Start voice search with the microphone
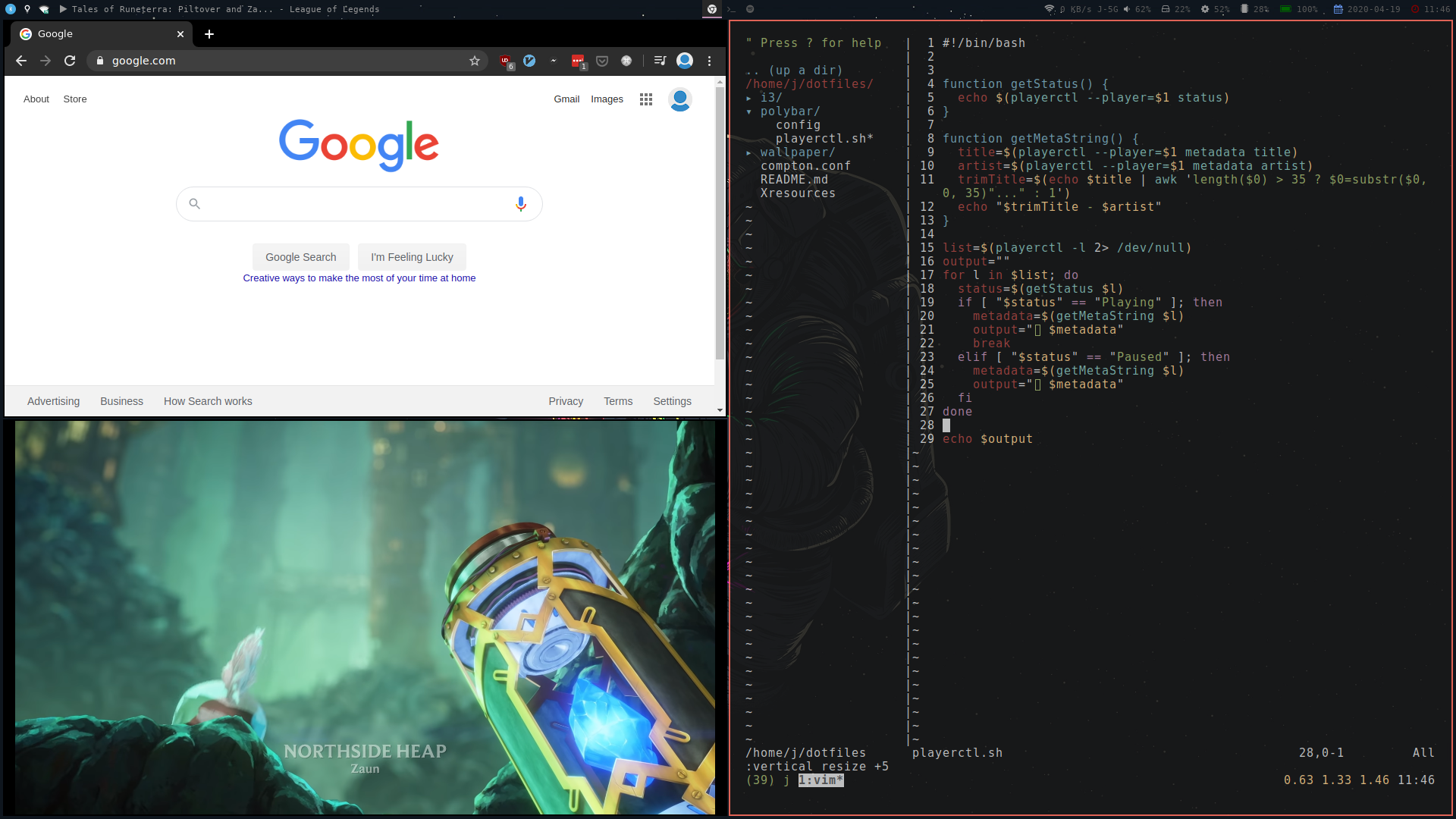This screenshot has width=1456, height=819. pos(521,204)
